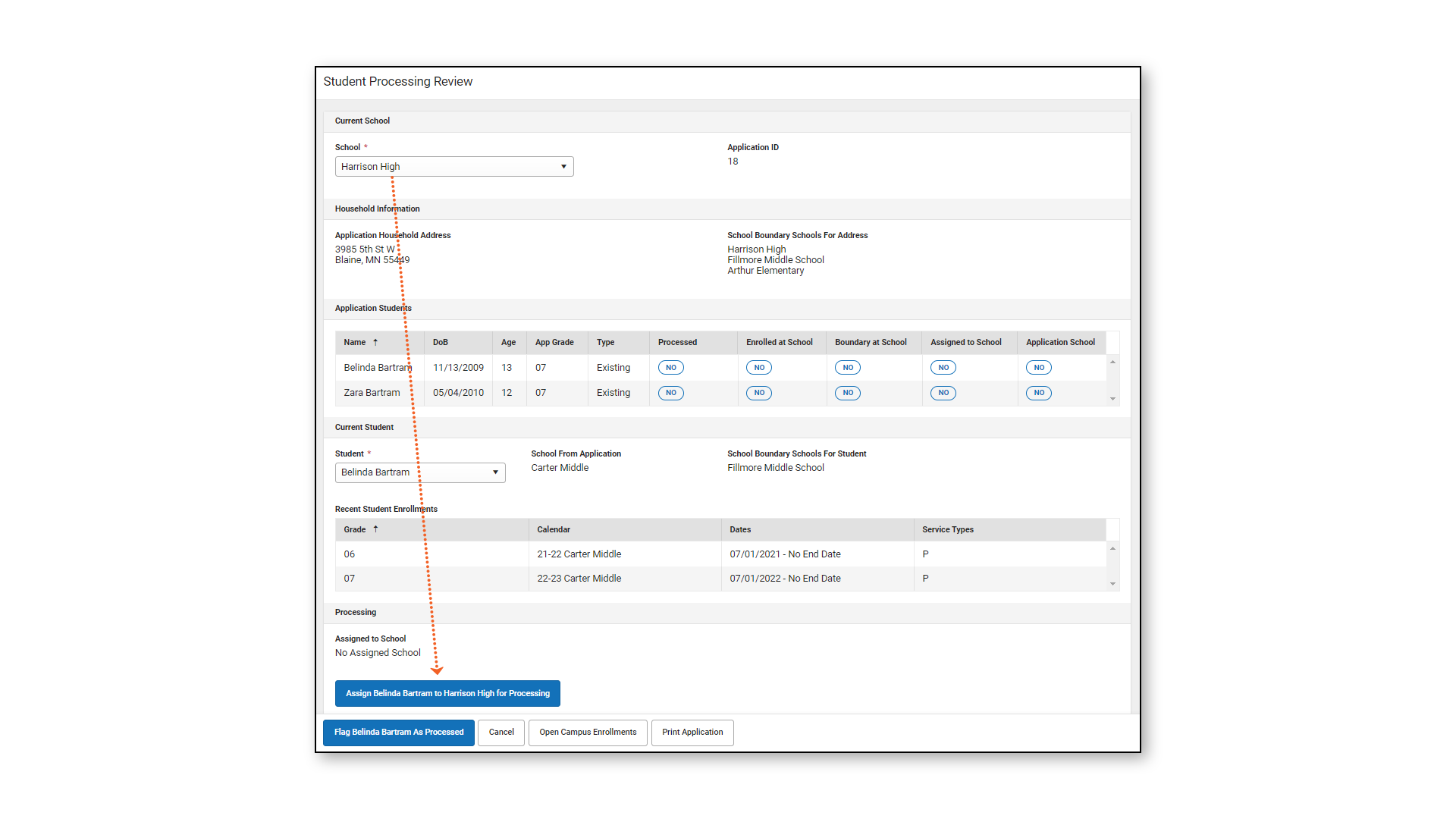Click the Application School NO icon for Belinda Bartram

1038,368
